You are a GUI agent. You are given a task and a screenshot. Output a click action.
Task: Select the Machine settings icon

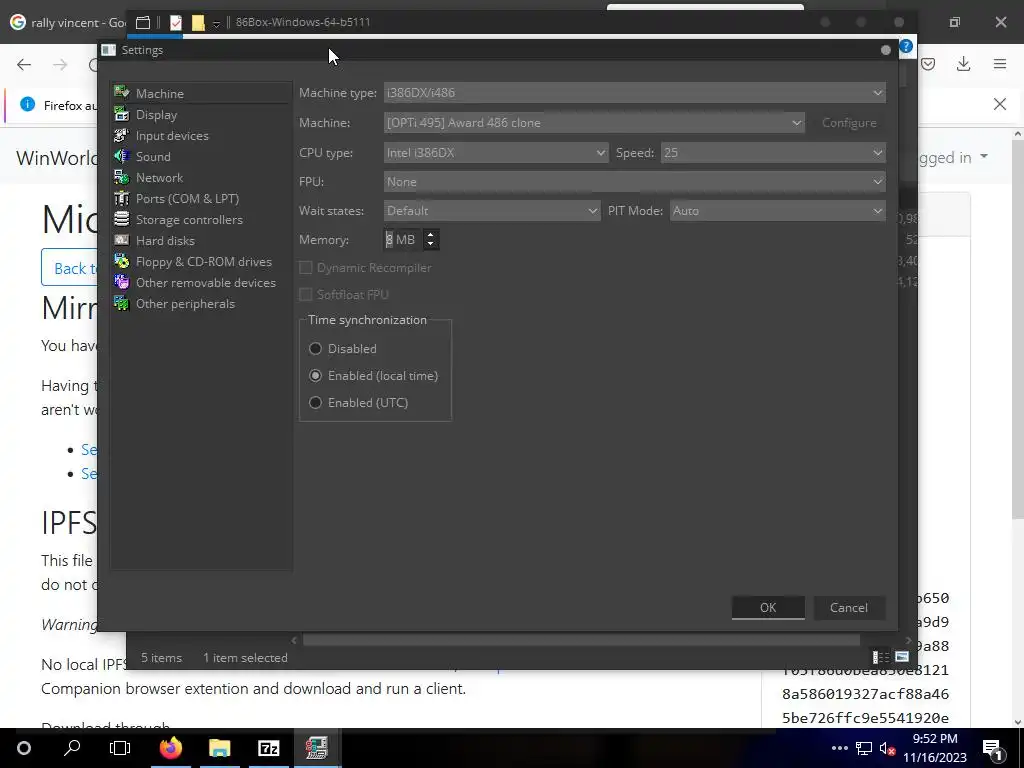121,93
